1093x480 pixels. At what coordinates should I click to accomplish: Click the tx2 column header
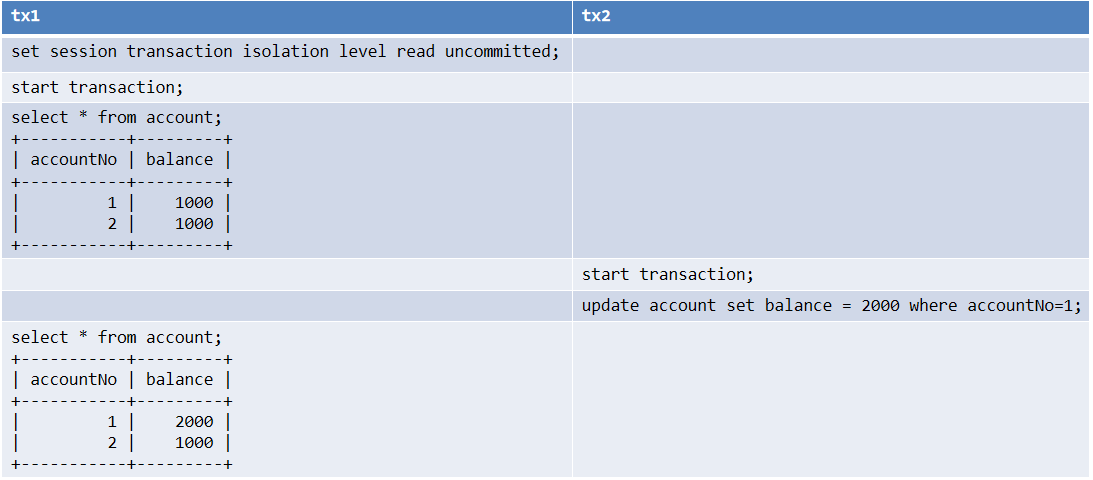coord(598,16)
